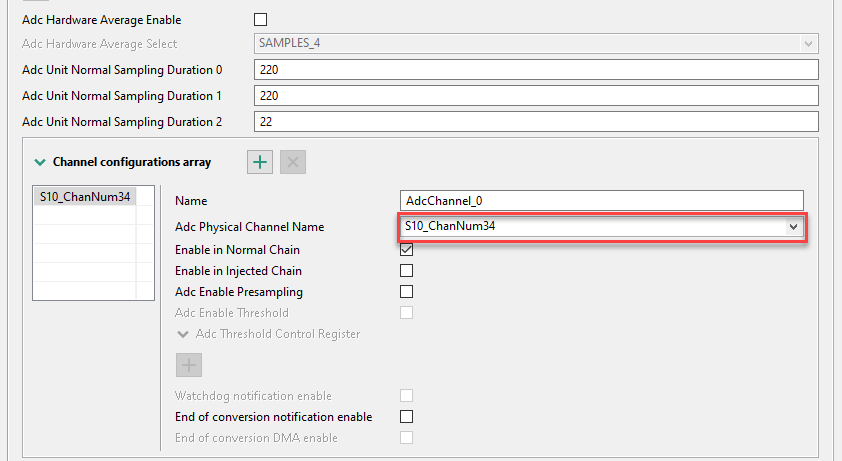Click Normal Sampling Duration 0 field

click(537, 70)
